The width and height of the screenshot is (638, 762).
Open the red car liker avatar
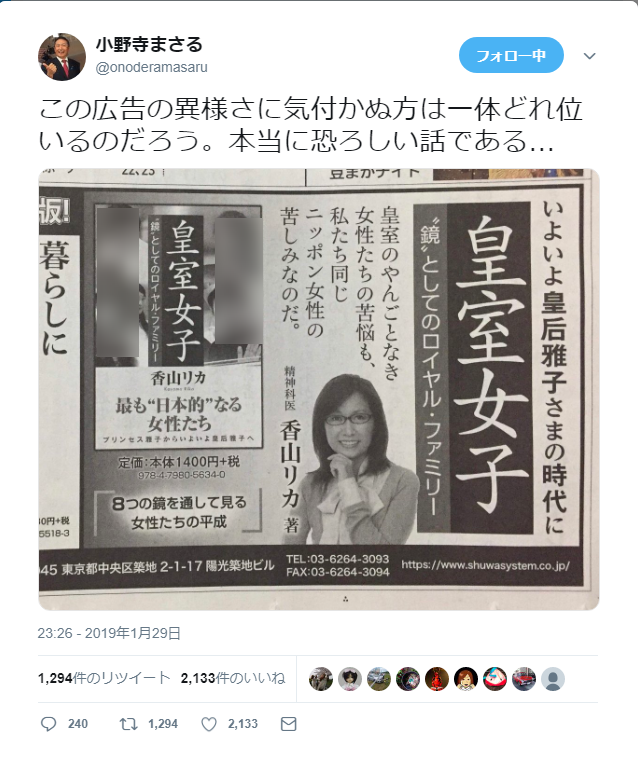(x=524, y=679)
